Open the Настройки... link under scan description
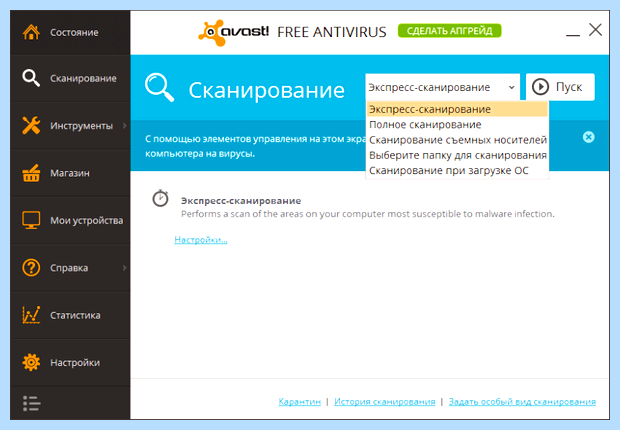 [201, 240]
